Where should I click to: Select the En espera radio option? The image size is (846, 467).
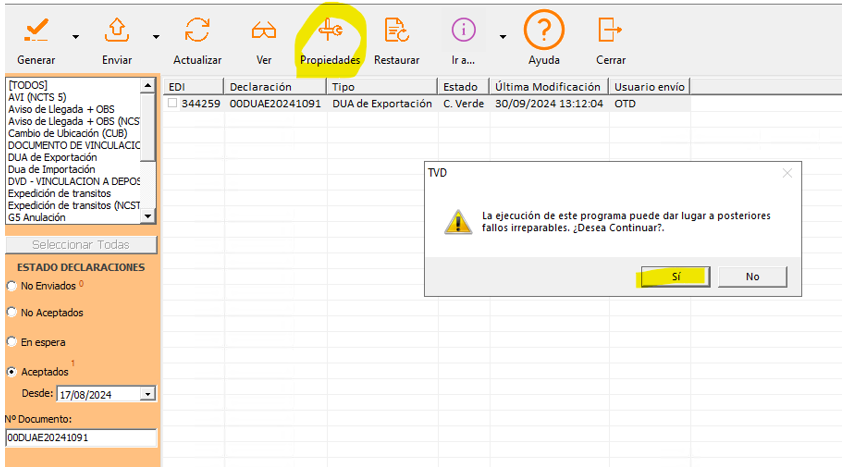pyautogui.click(x=12, y=342)
